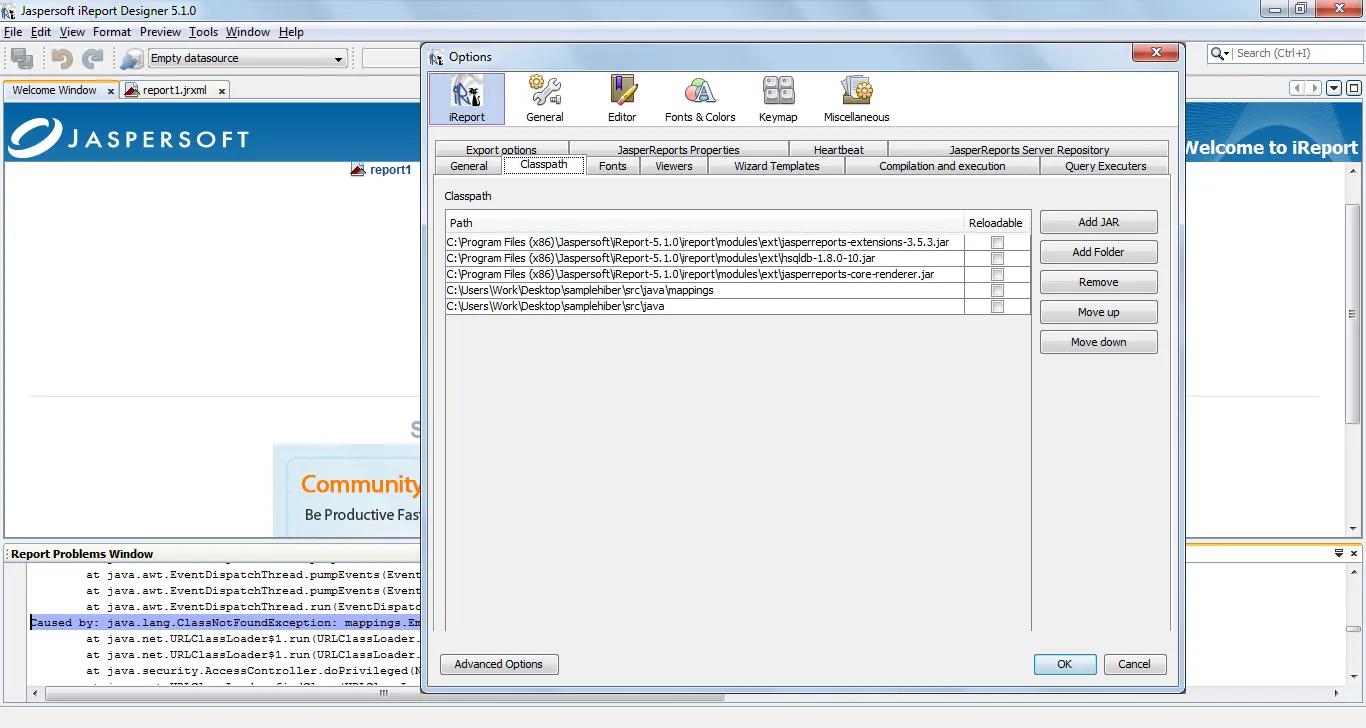This screenshot has height=728, width=1366.
Task: Toggle Reloadable for src\java\mappings path
Action: (x=997, y=291)
